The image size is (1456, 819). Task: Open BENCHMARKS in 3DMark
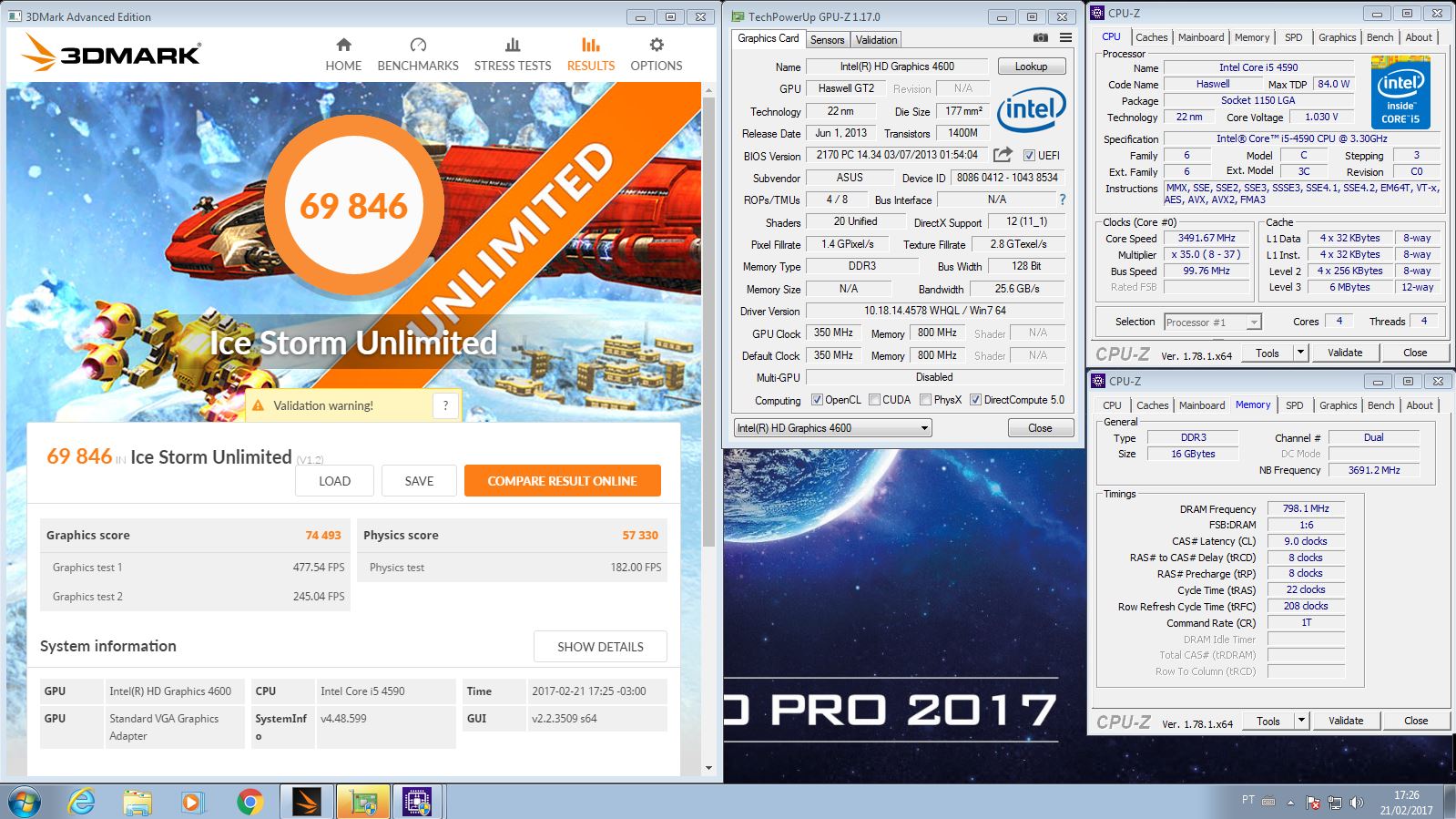point(418,55)
